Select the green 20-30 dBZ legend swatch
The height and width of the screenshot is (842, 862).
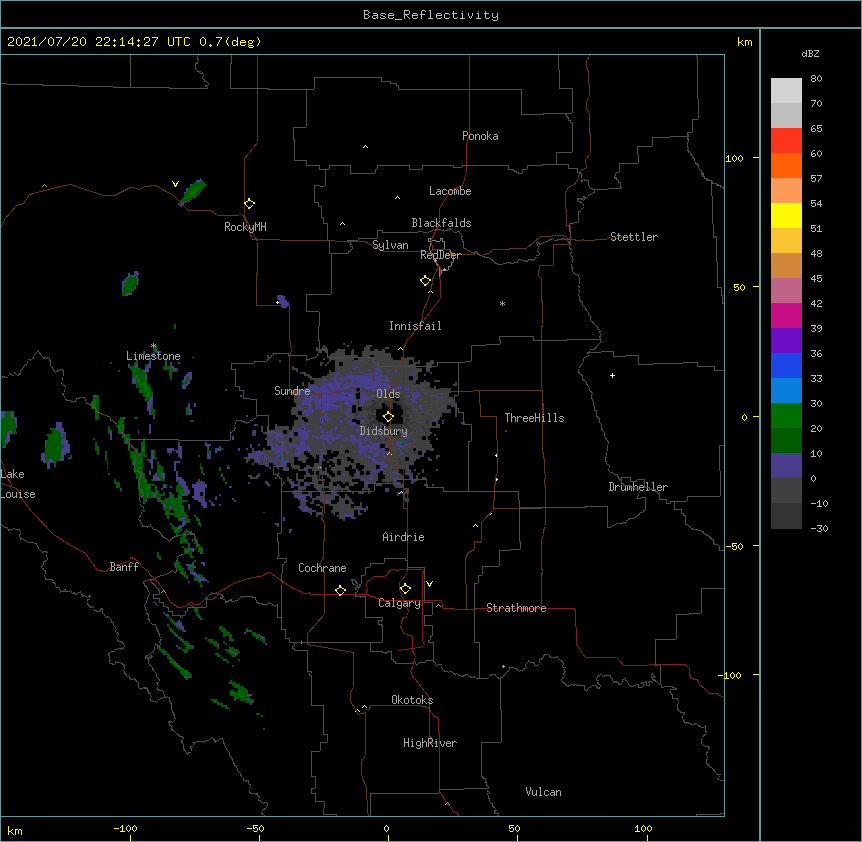click(786, 416)
